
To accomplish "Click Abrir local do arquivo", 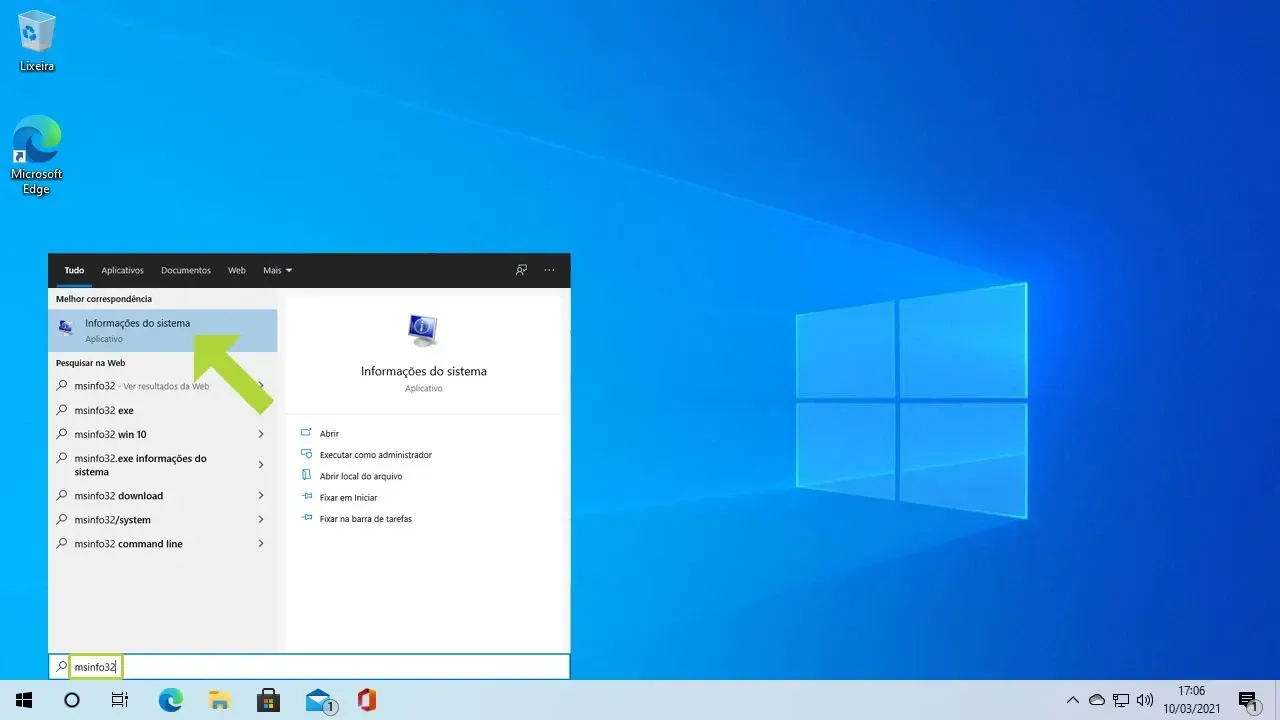I will [x=360, y=476].
